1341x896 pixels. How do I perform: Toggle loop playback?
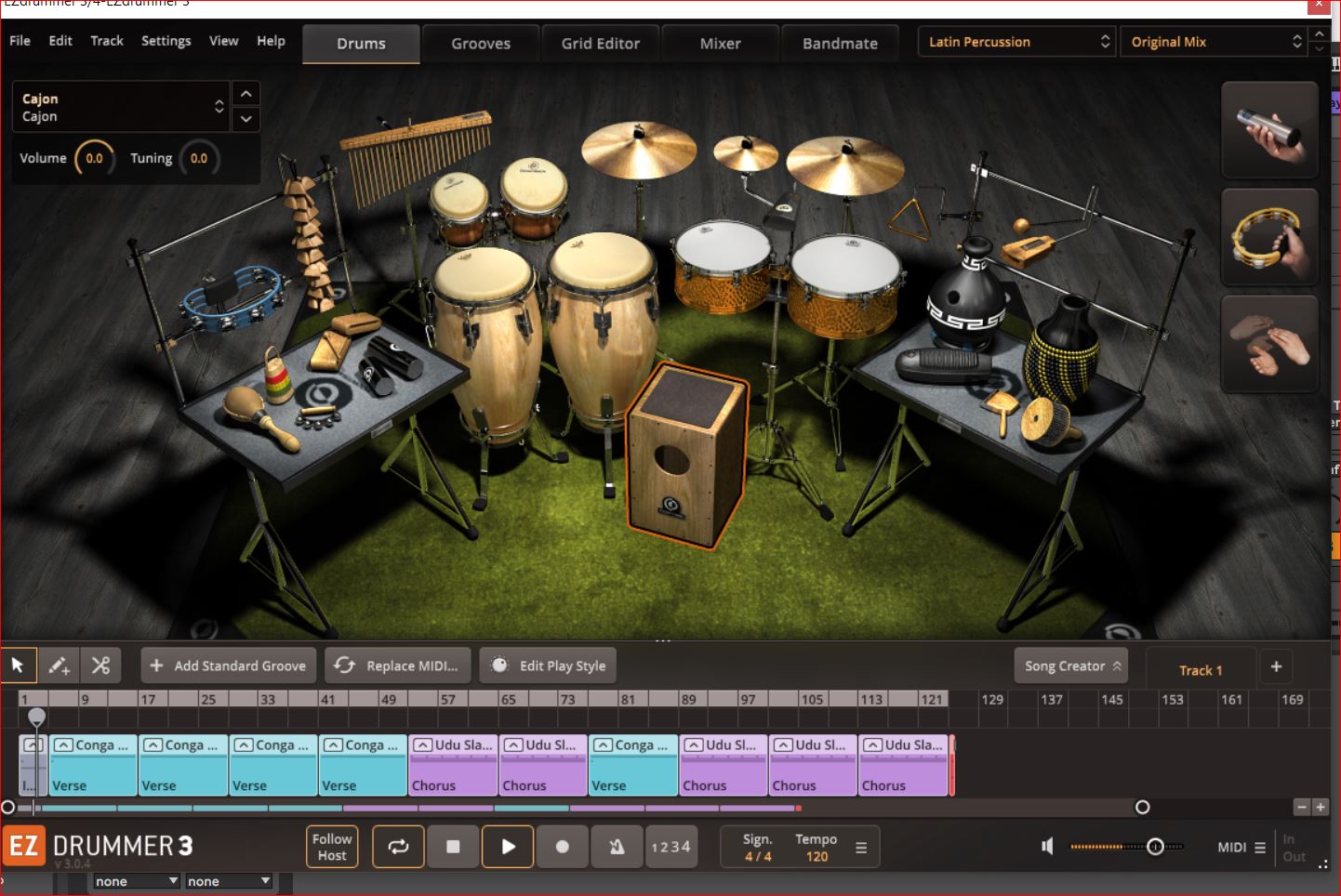[398, 847]
